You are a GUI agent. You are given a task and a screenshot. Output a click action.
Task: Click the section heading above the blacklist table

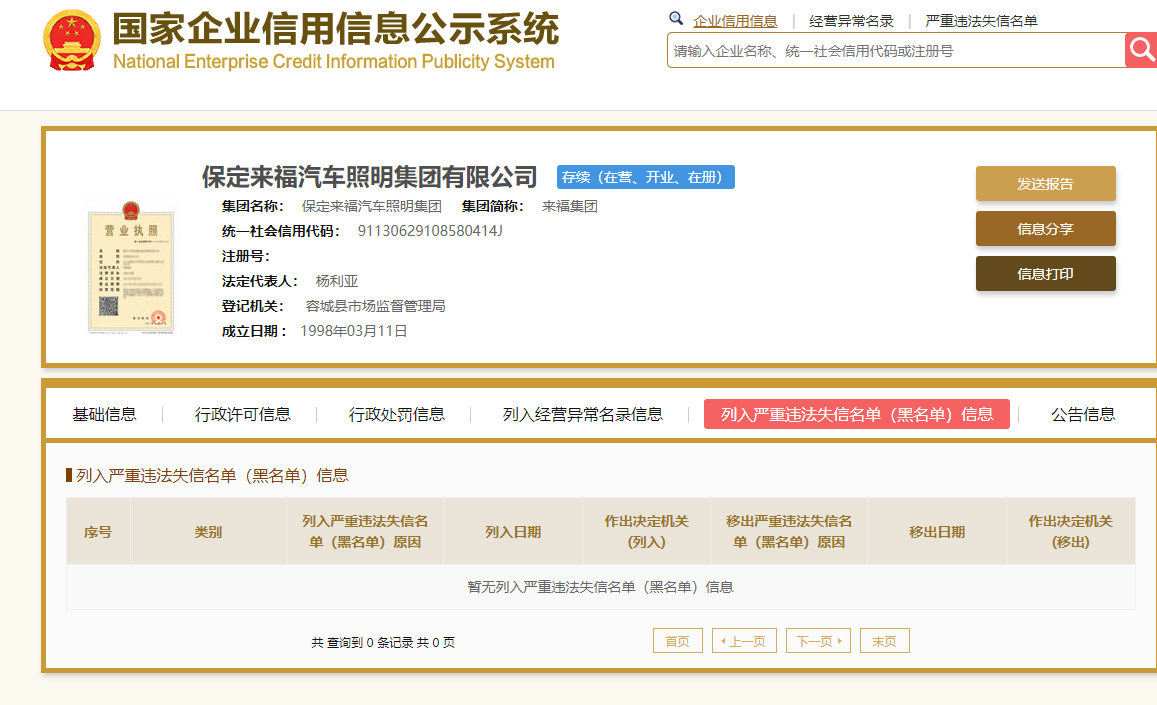tap(213, 475)
